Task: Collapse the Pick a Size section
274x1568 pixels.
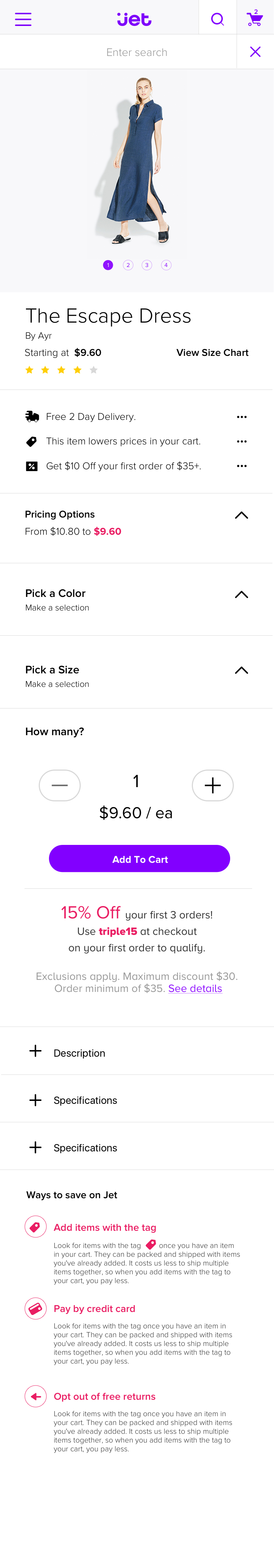Action: (x=241, y=670)
